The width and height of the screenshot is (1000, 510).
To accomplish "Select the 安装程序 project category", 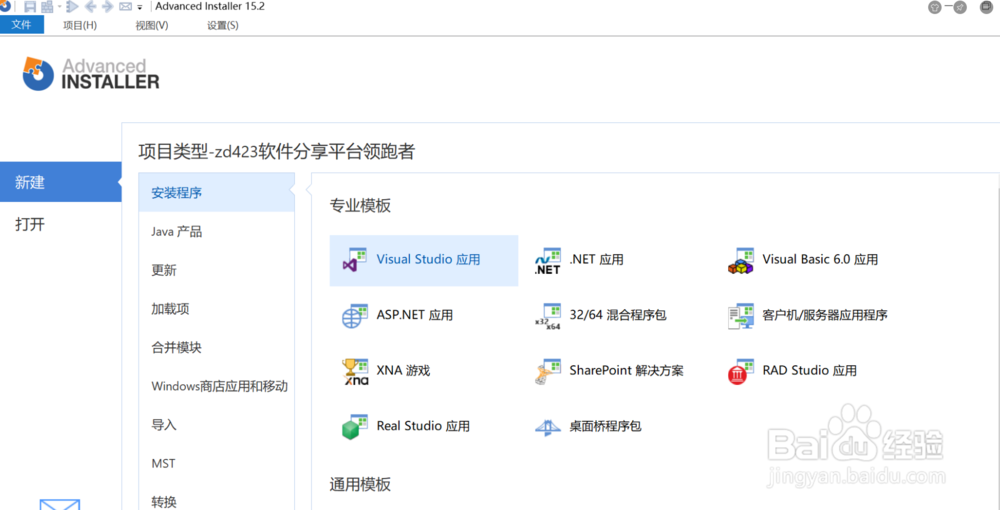I will click(216, 193).
